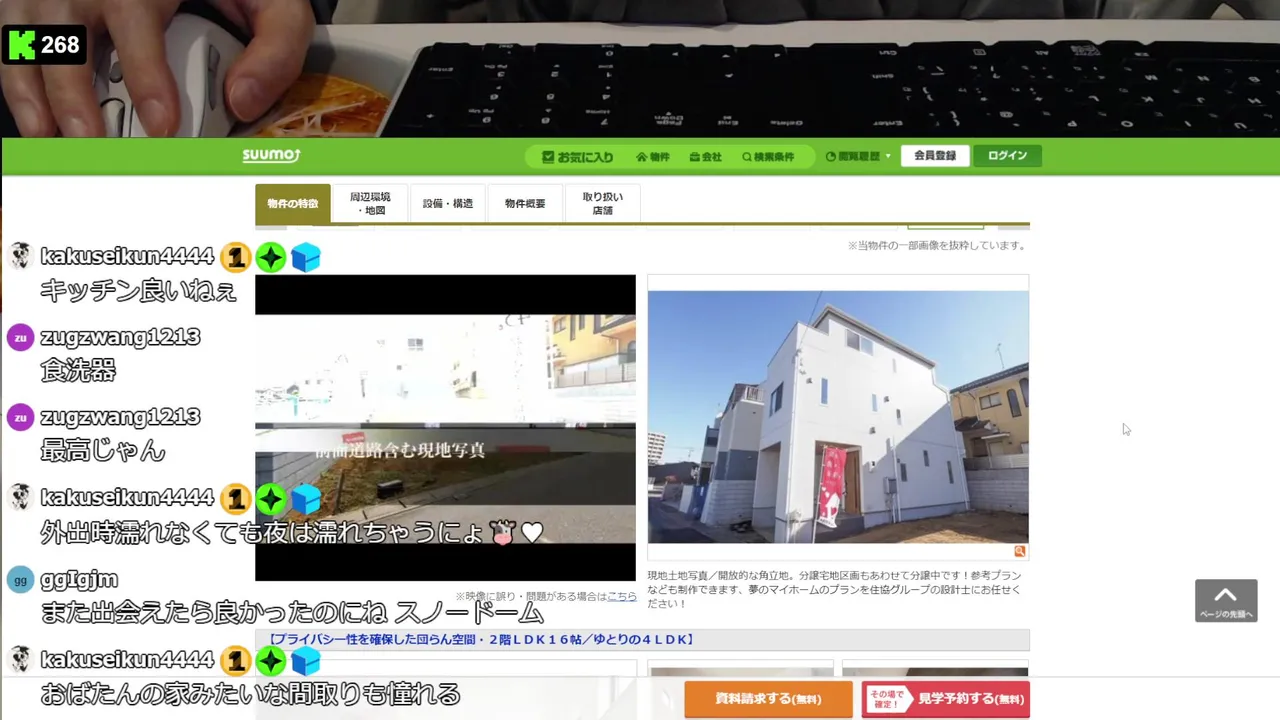1280x720 pixels.
Task: Click the 見学予約する(無料) red button
Action: point(945,699)
